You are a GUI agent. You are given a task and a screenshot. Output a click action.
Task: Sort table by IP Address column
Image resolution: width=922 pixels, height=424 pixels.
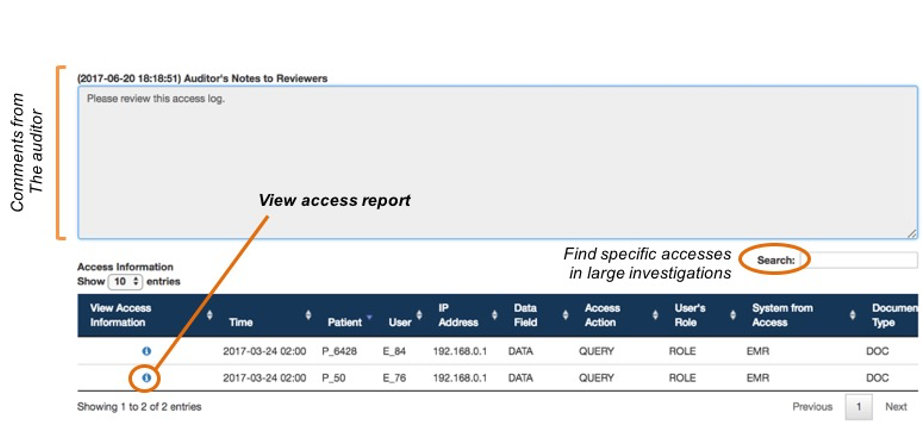463,315
